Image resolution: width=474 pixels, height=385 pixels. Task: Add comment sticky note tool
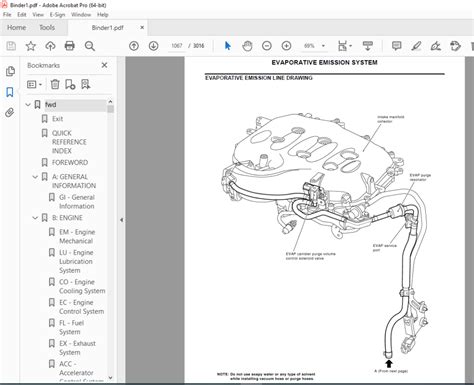(396, 46)
